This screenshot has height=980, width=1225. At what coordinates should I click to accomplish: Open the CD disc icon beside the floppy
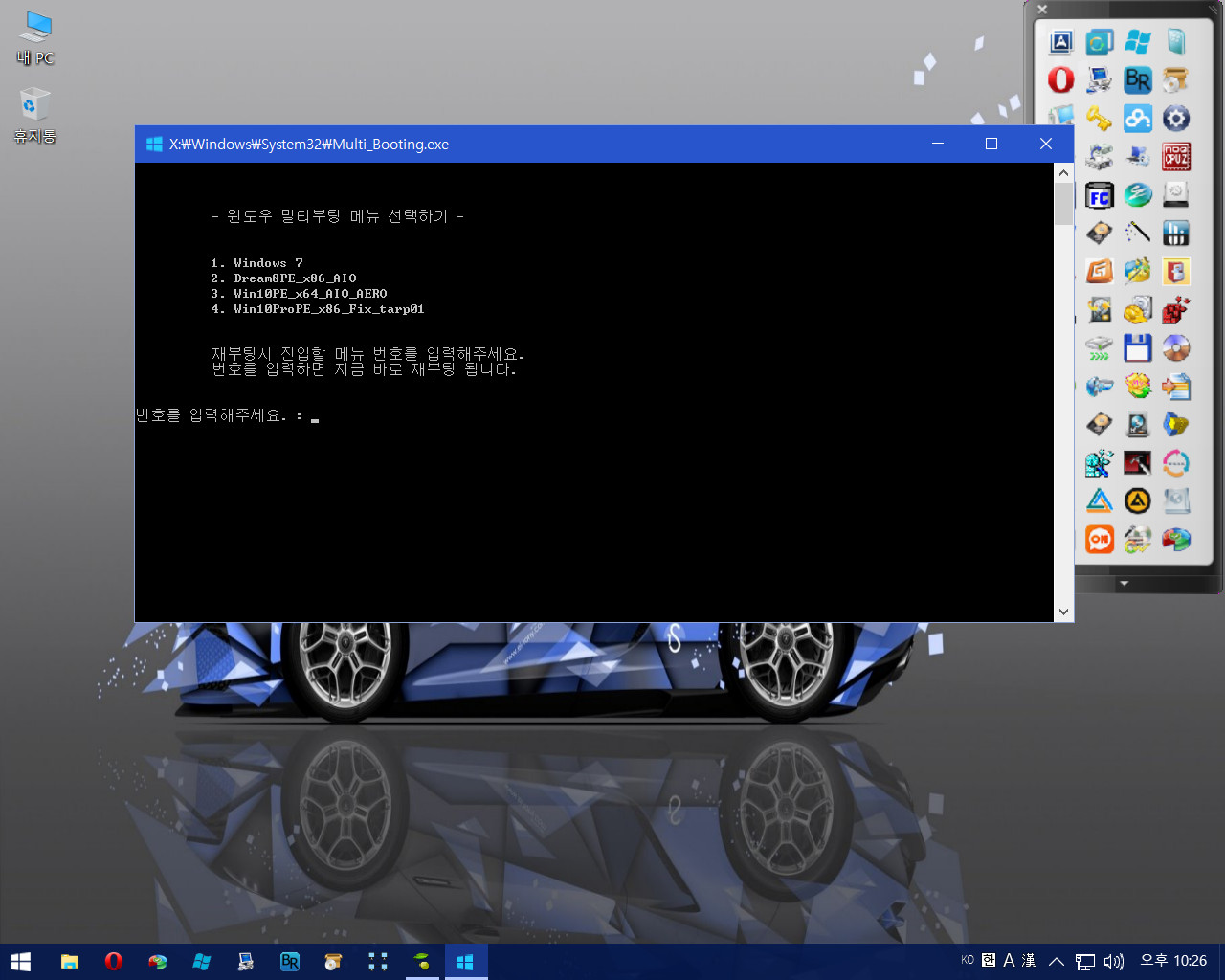pyautogui.click(x=1176, y=347)
